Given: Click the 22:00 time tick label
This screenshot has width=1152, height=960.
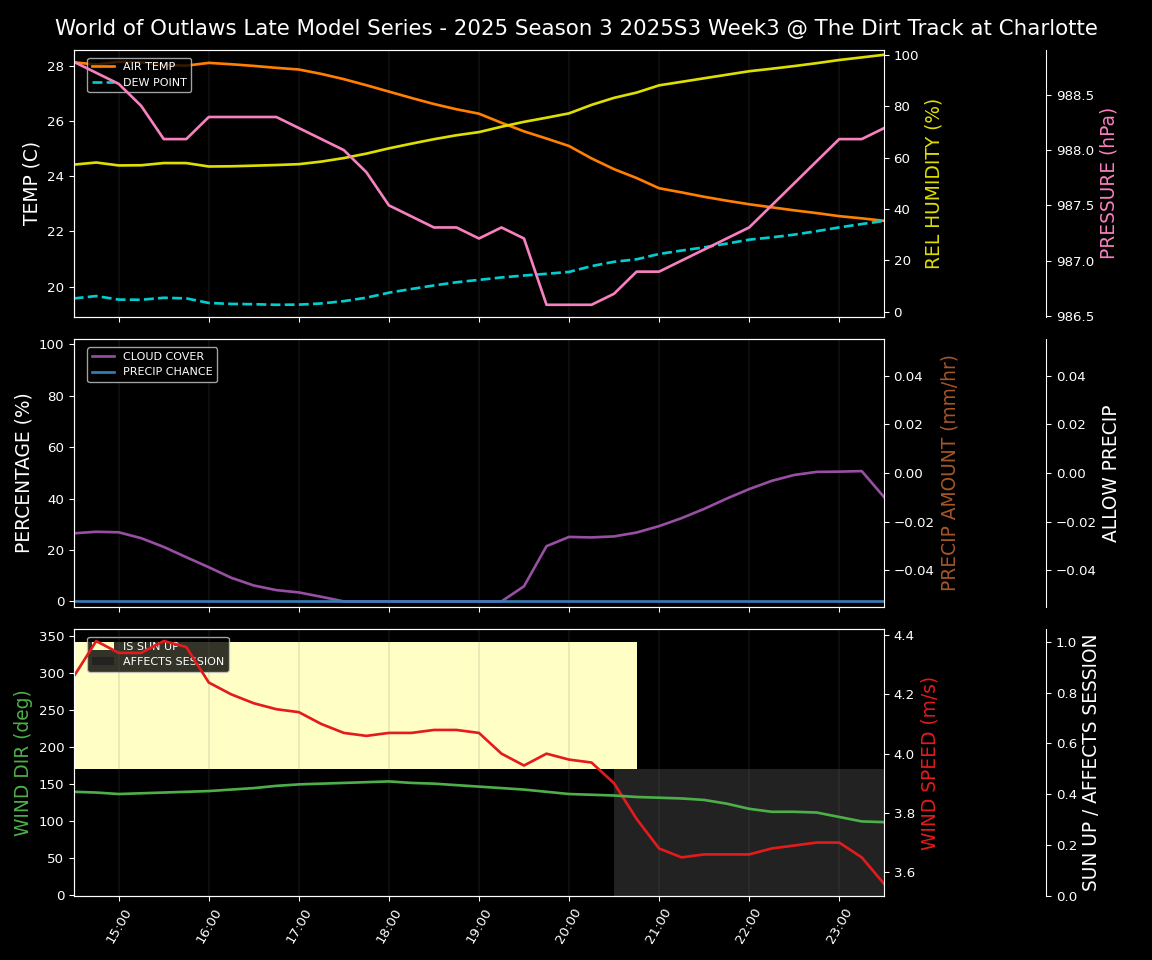Looking at the screenshot, I should coord(749,927).
